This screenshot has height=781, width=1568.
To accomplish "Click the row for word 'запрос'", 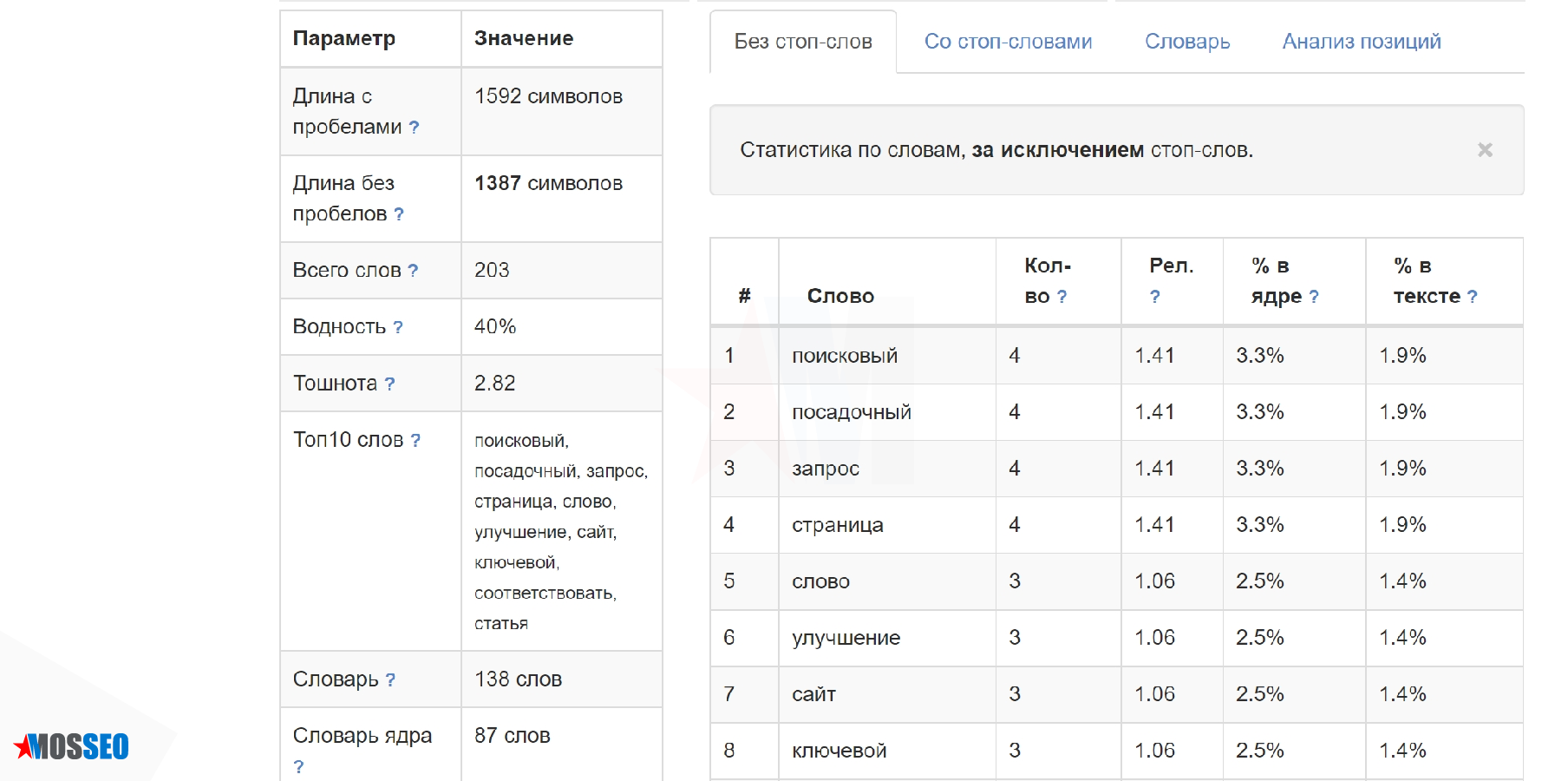I will coord(826,469).
